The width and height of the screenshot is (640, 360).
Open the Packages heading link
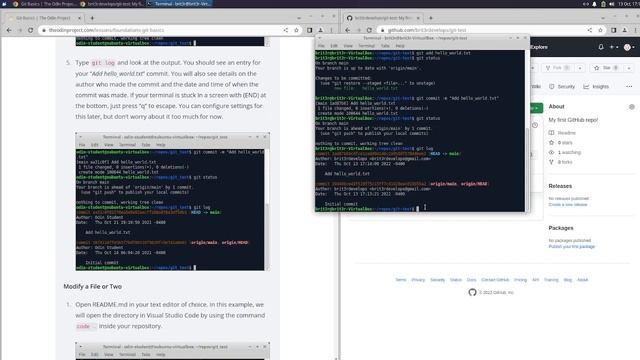click(561, 228)
